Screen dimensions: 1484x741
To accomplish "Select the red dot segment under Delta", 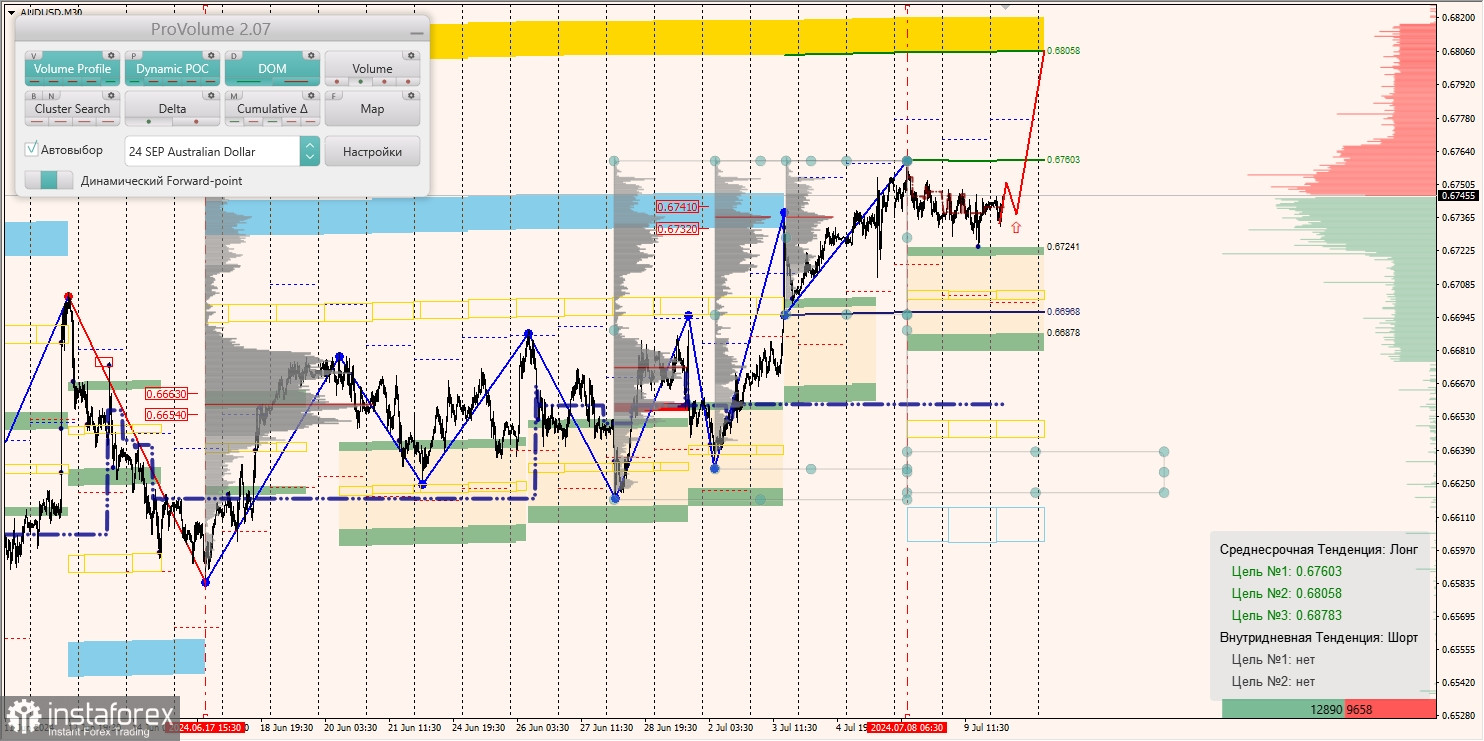I will (196, 121).
